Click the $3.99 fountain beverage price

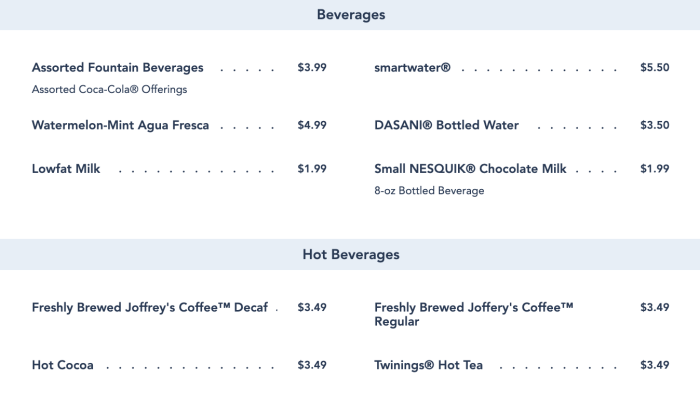click(312, 67)
